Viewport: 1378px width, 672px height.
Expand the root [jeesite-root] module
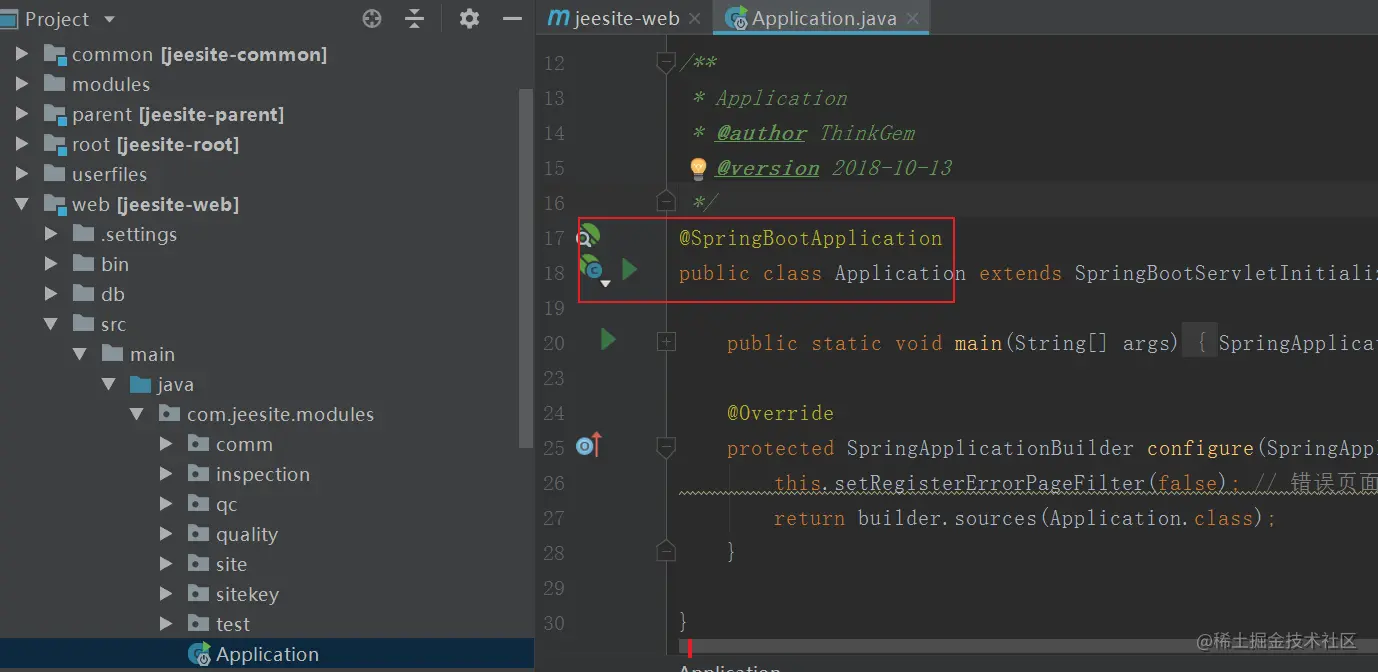[22, 144]
